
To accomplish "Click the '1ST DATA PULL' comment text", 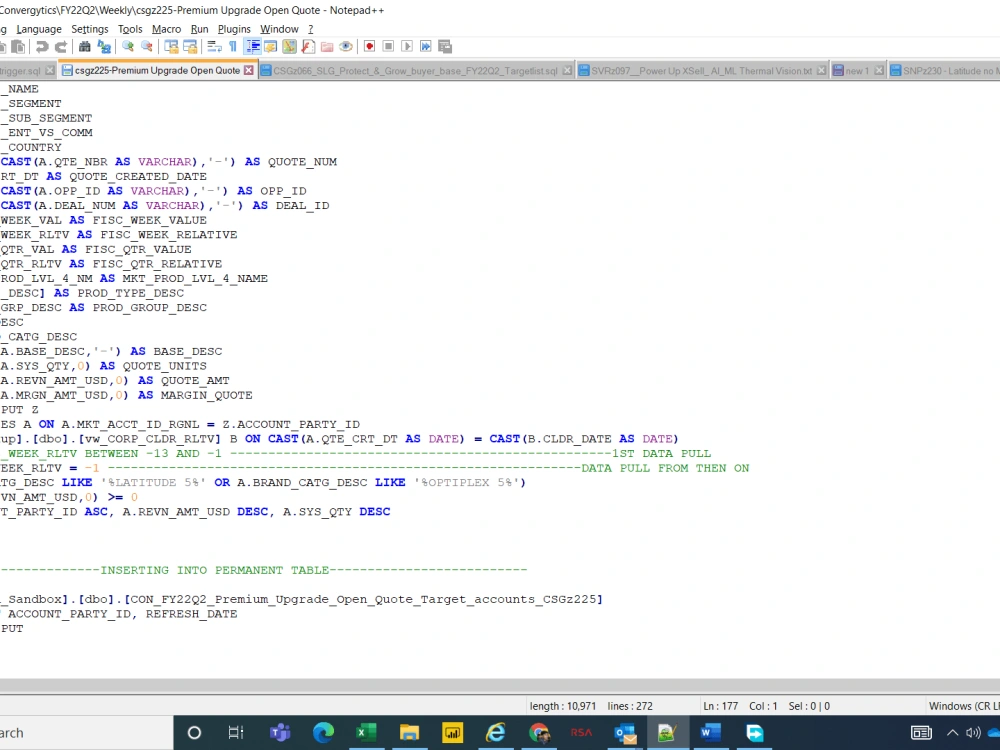I will [661, 453].
